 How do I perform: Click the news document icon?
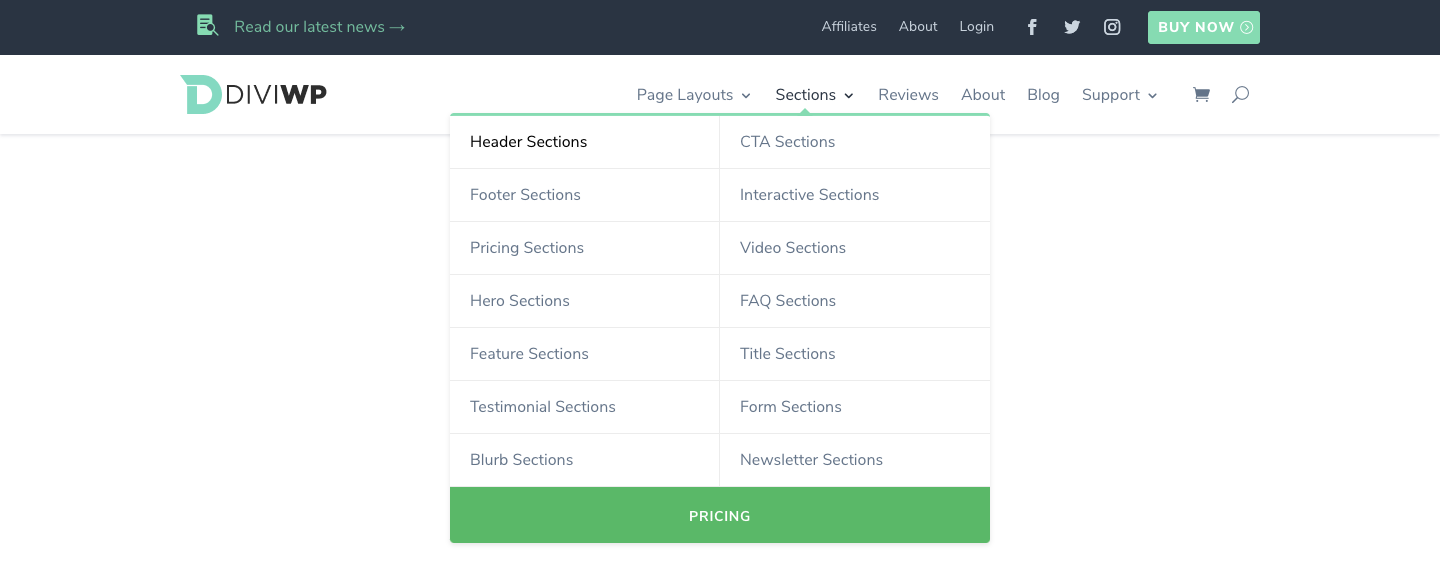point(207,25)
